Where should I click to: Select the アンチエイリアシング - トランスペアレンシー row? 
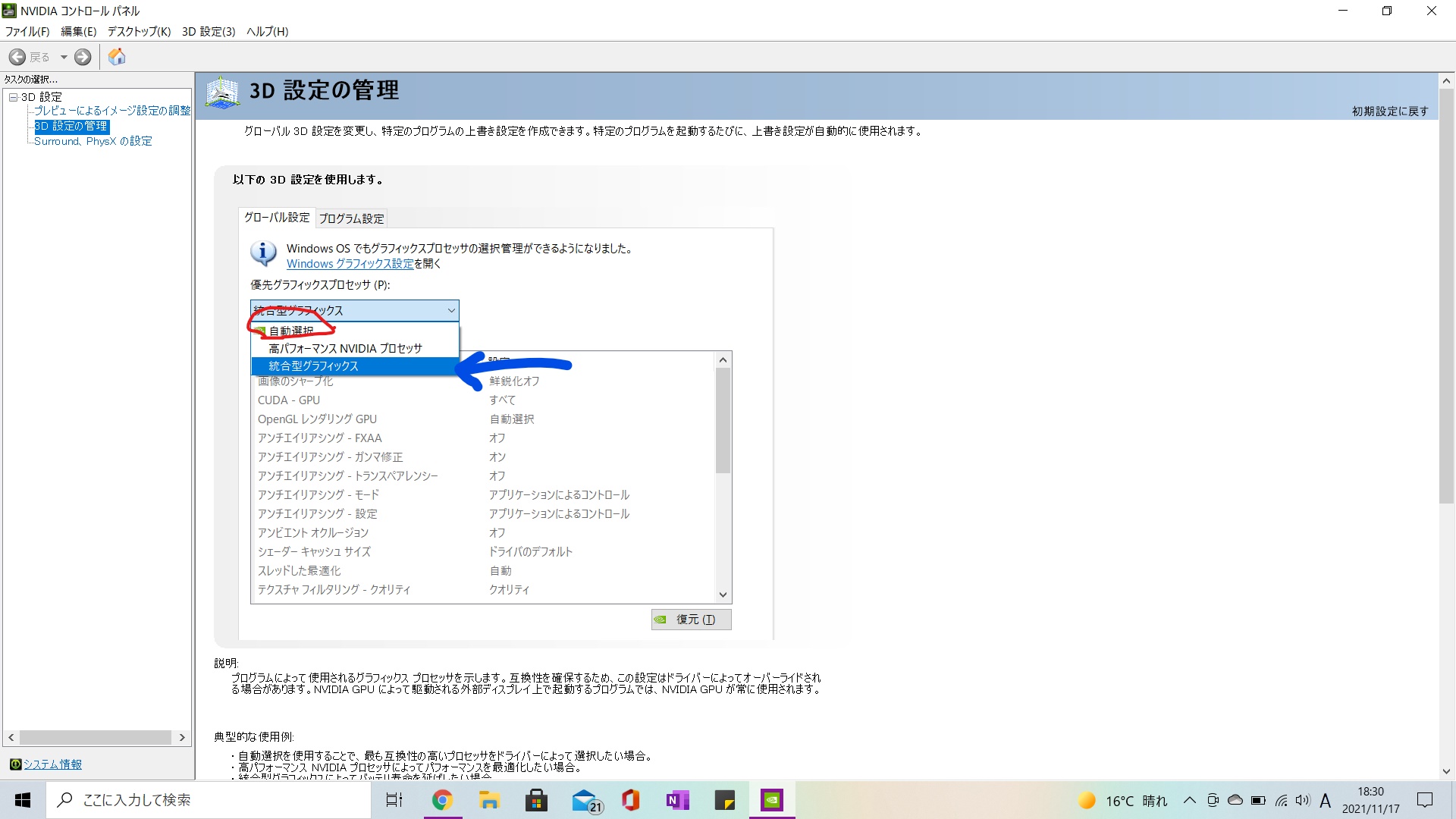click(x=482, y=476)
